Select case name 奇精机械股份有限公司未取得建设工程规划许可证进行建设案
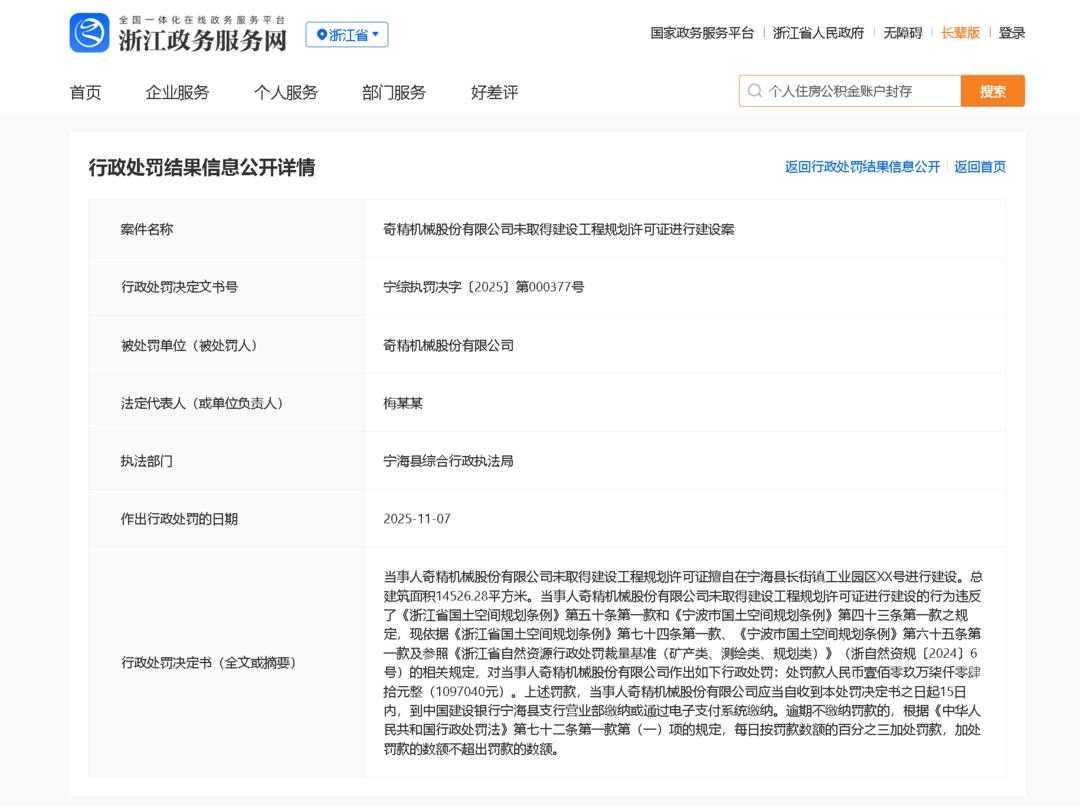 (x=559, y=229)
